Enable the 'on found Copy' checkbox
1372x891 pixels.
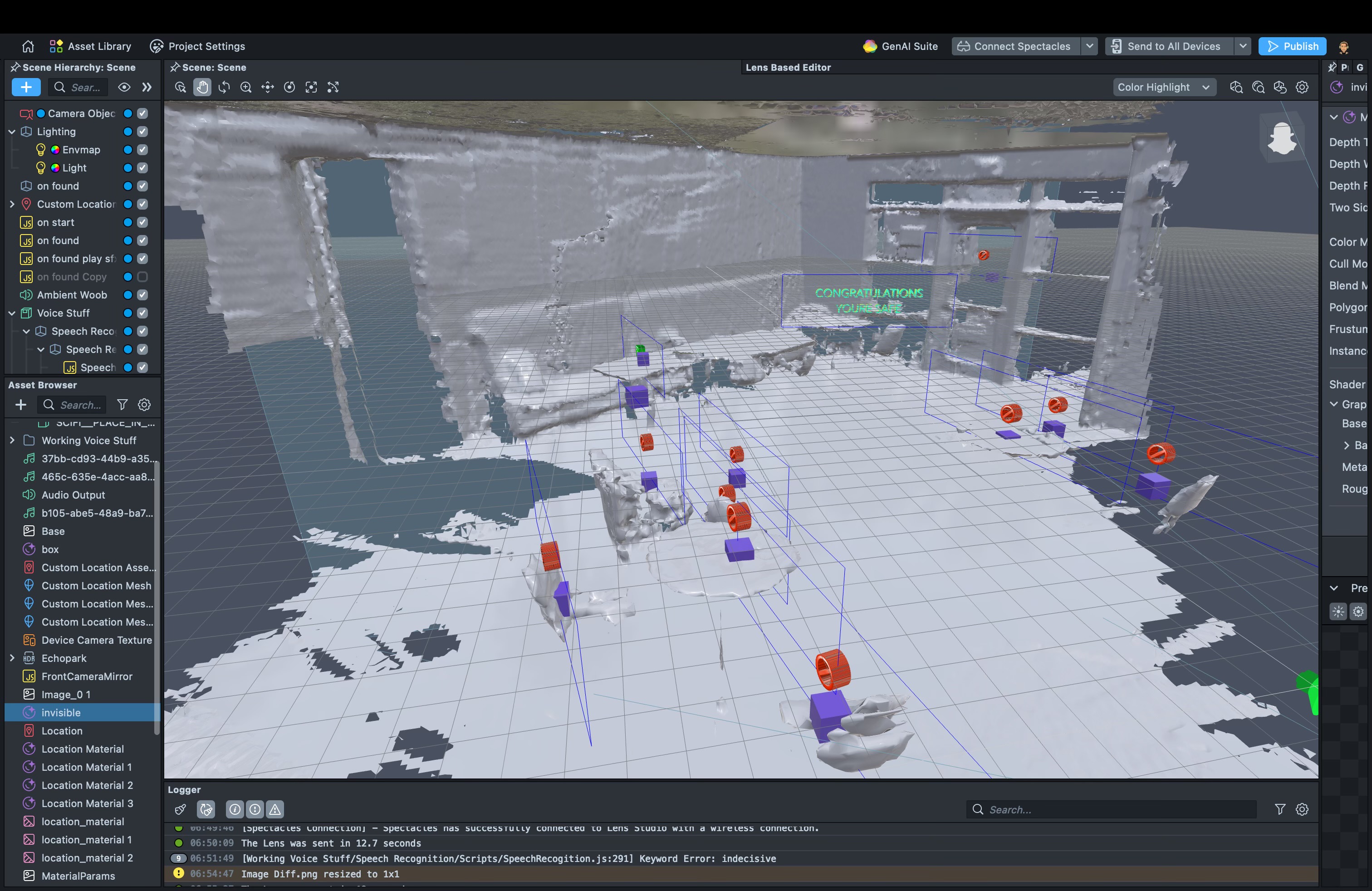click(x=142, y=277)
